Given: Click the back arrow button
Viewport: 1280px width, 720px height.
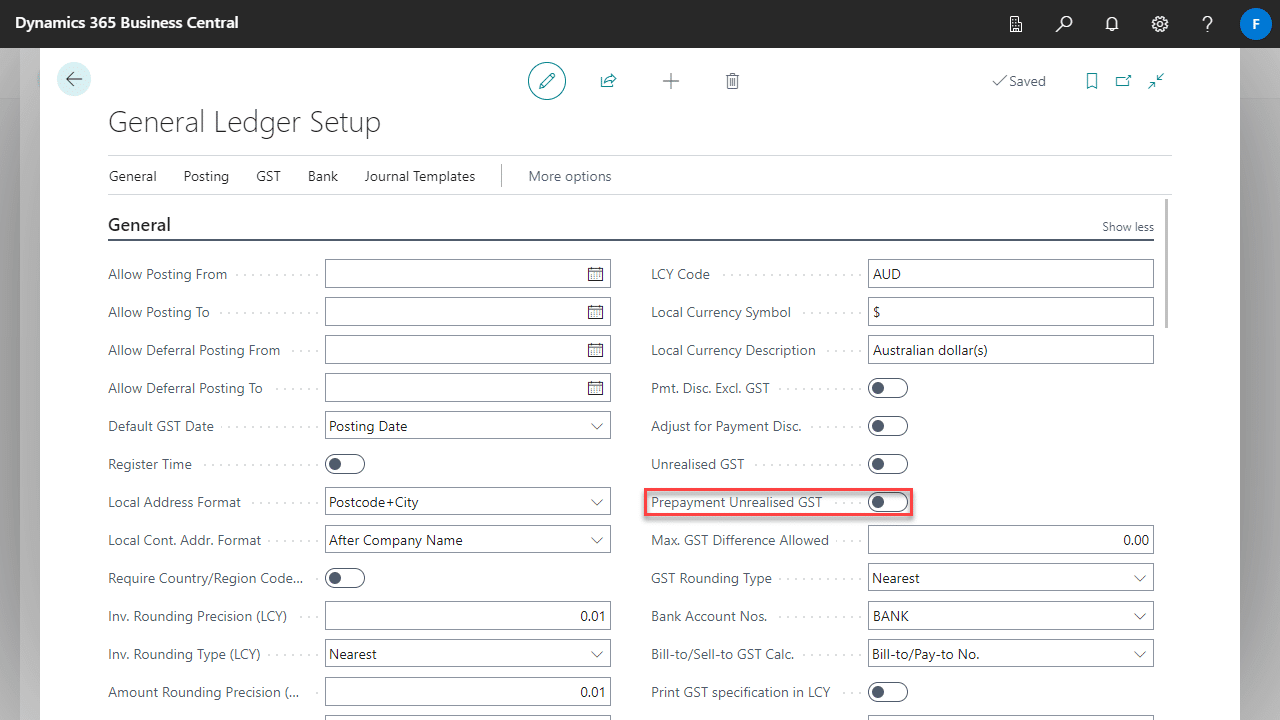Looking at the screenshot, I should pyautogui.click(x=74, y=79).
